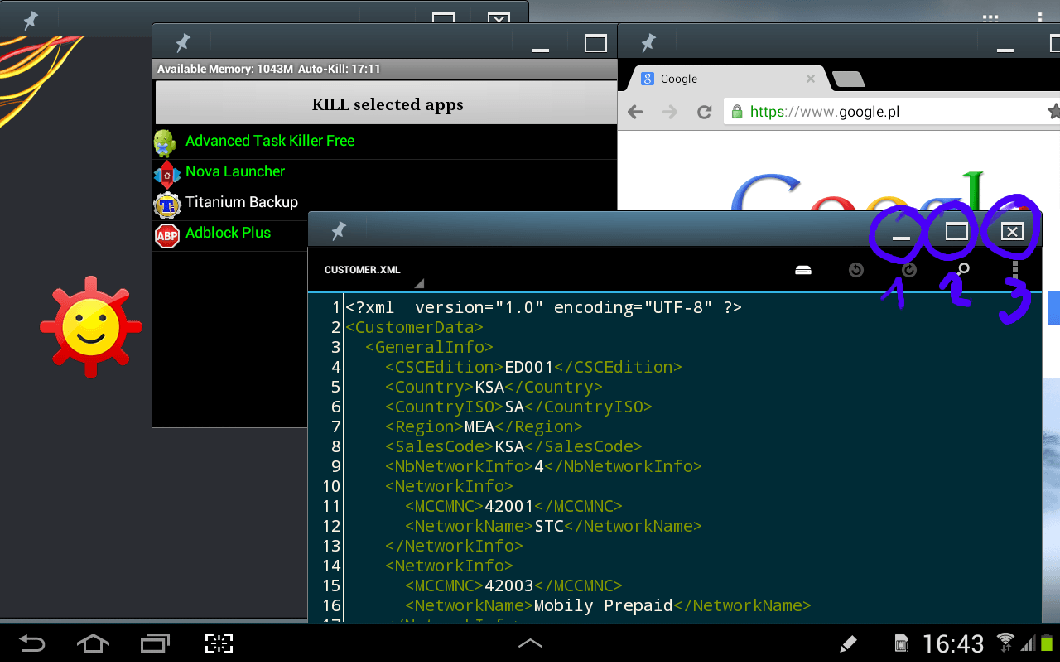Click the Nova Launcher app icon
This screenshot has height=662, width=1060.
[x=167, y=174]
